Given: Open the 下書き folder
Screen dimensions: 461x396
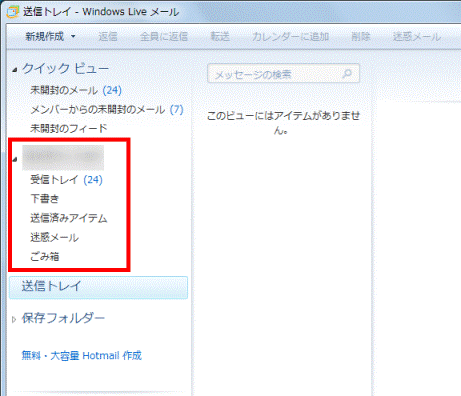Looking at the screenshot, I should coord(45,199).
